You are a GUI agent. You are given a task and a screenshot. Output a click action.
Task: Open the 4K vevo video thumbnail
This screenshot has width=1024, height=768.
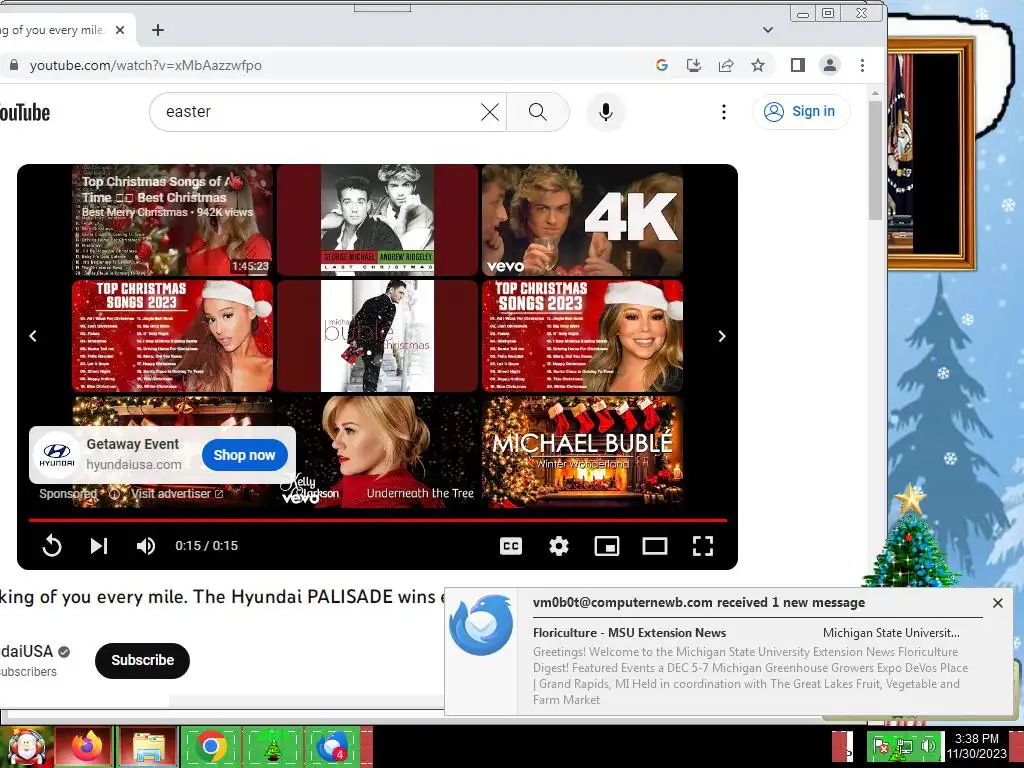pyautogui.click(x=583, y=220)
